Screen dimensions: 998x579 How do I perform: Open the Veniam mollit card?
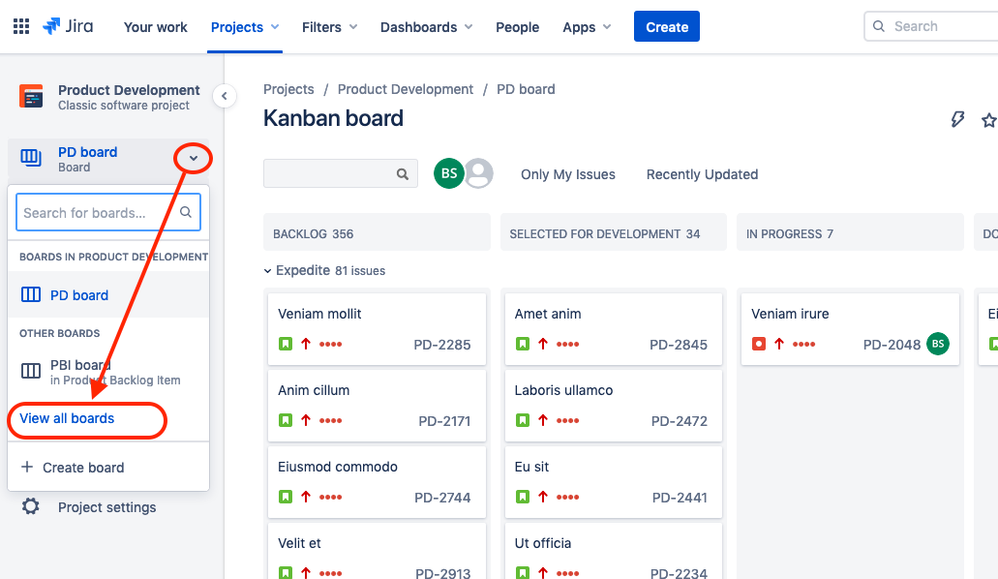(377, 329)
